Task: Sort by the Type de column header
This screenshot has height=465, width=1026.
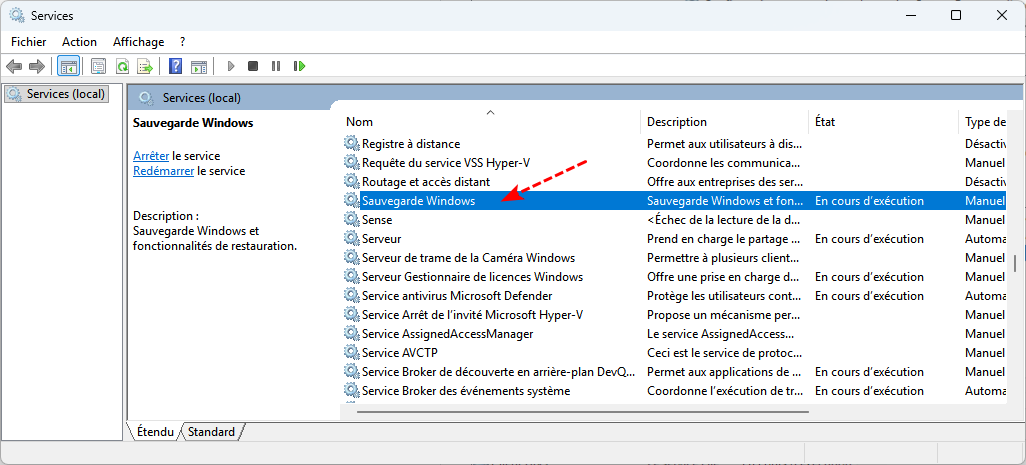Action: [985, 122]
